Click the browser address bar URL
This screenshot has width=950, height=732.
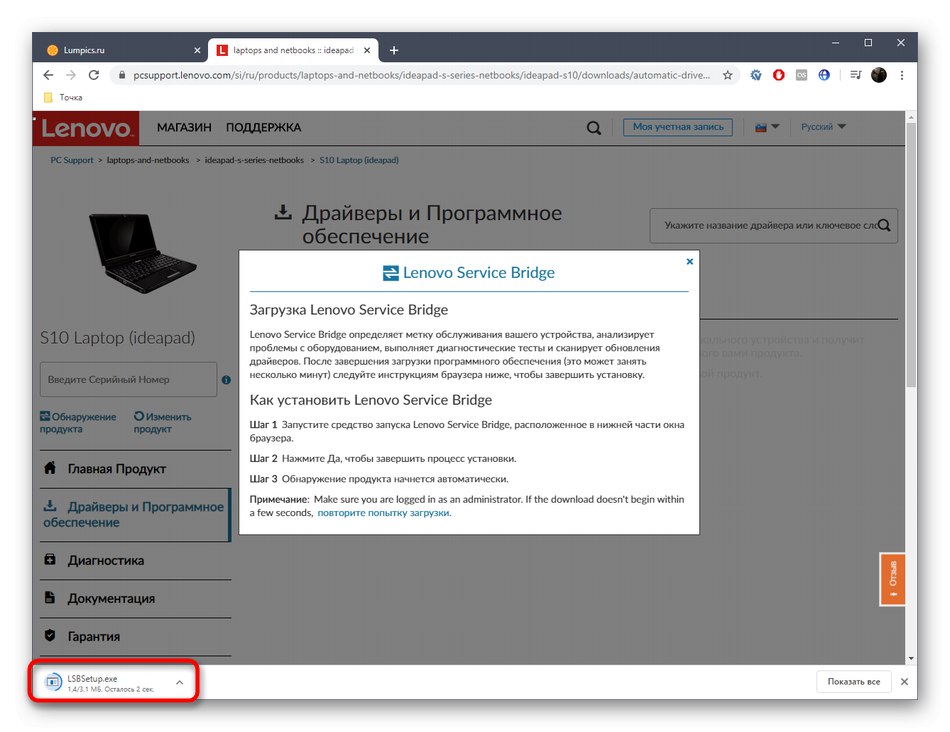pos(421,75)
